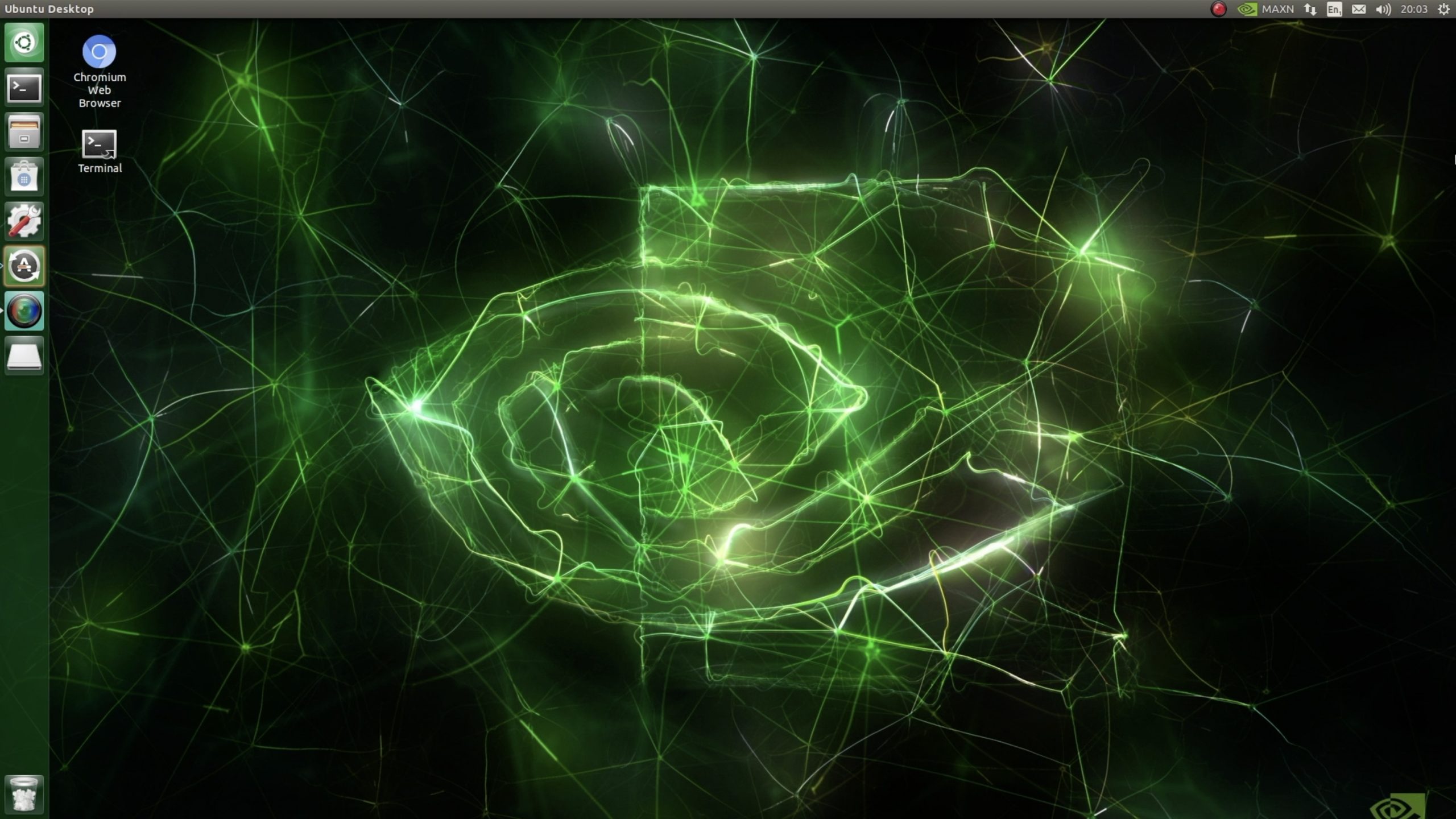Empty items via the Trash launcher icon

[x=24, y=793]
